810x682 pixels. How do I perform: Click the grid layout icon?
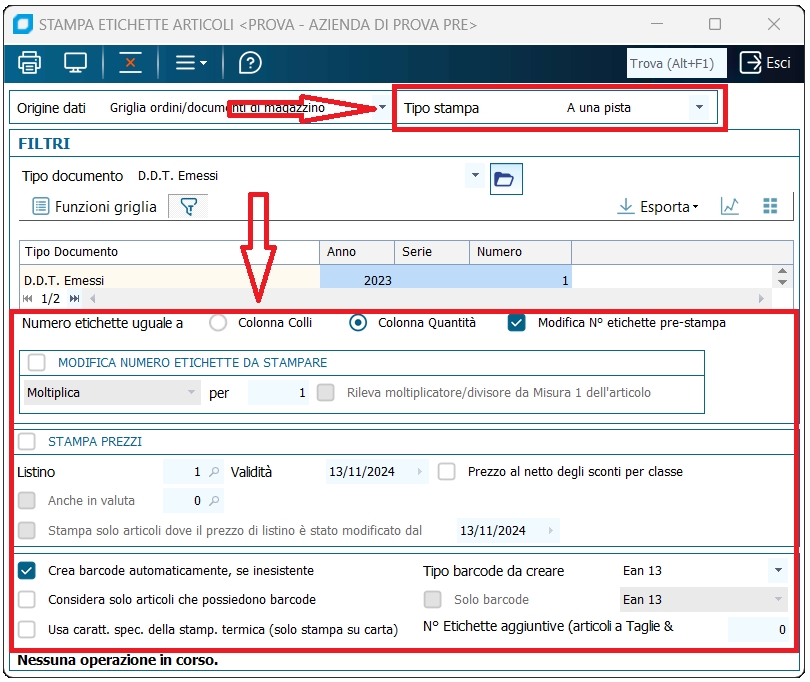point(770,206)
